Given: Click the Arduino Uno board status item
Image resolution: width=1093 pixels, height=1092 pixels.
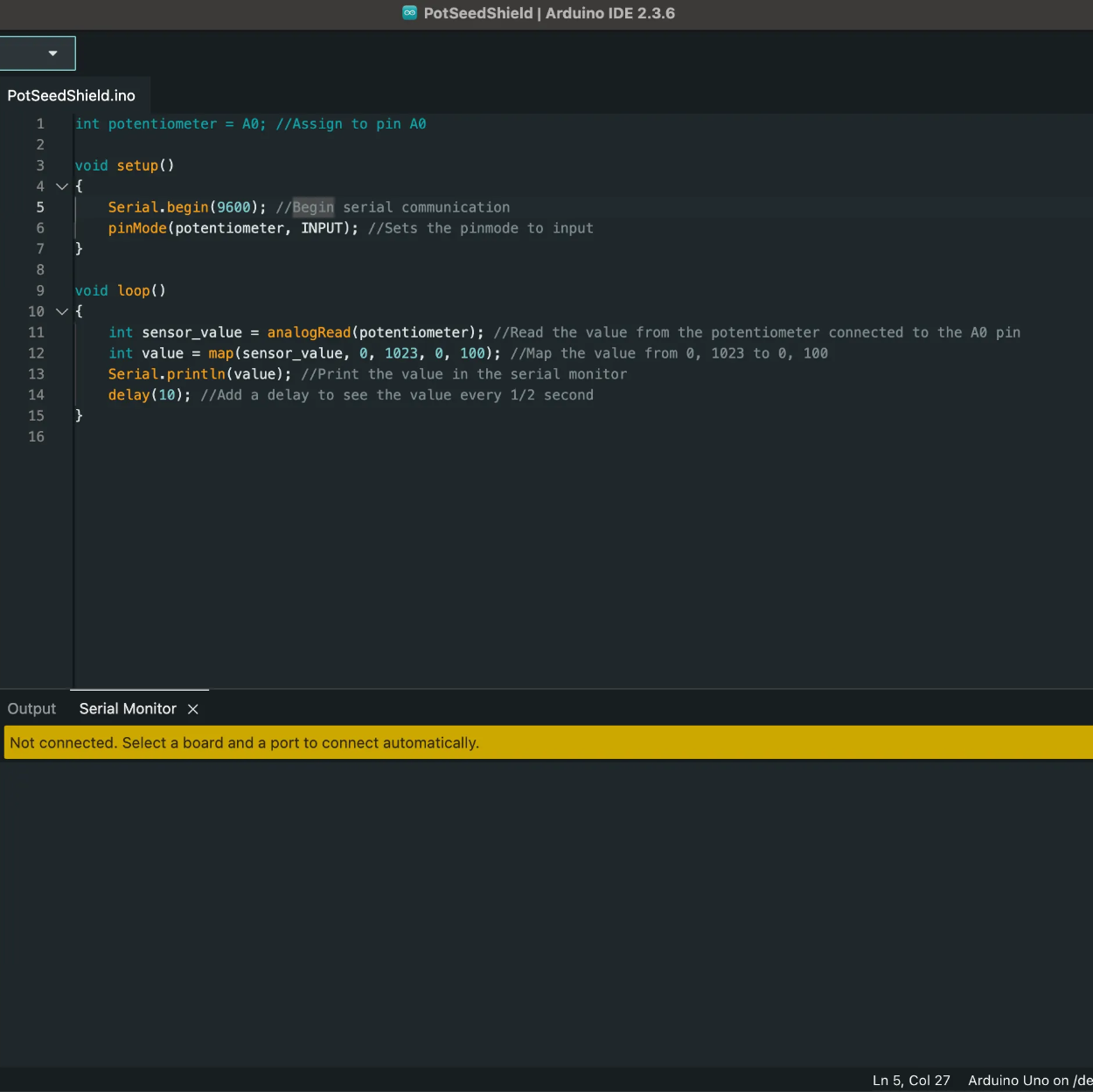Looking at the screenshot, I should (x=1028, y=1080).
